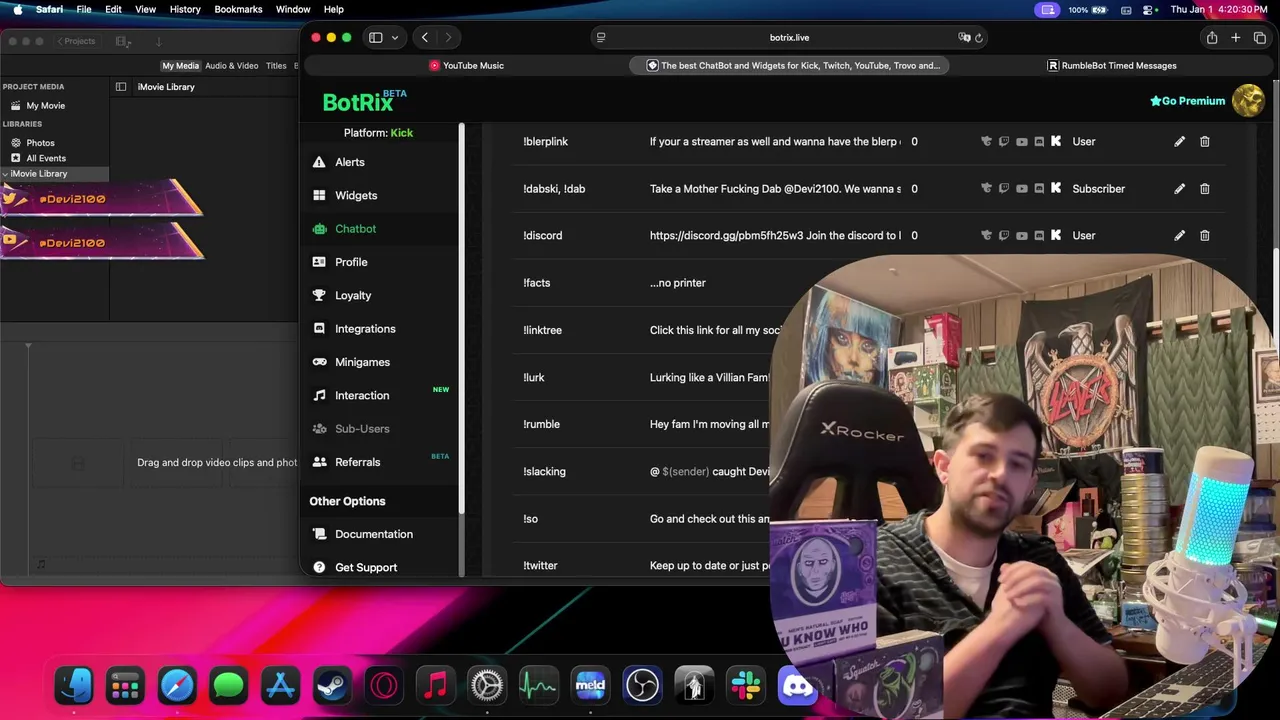Collapse iMovie Library in iMovie sidebar
This screenshot has height=720, width=1280.
(5, 174)
